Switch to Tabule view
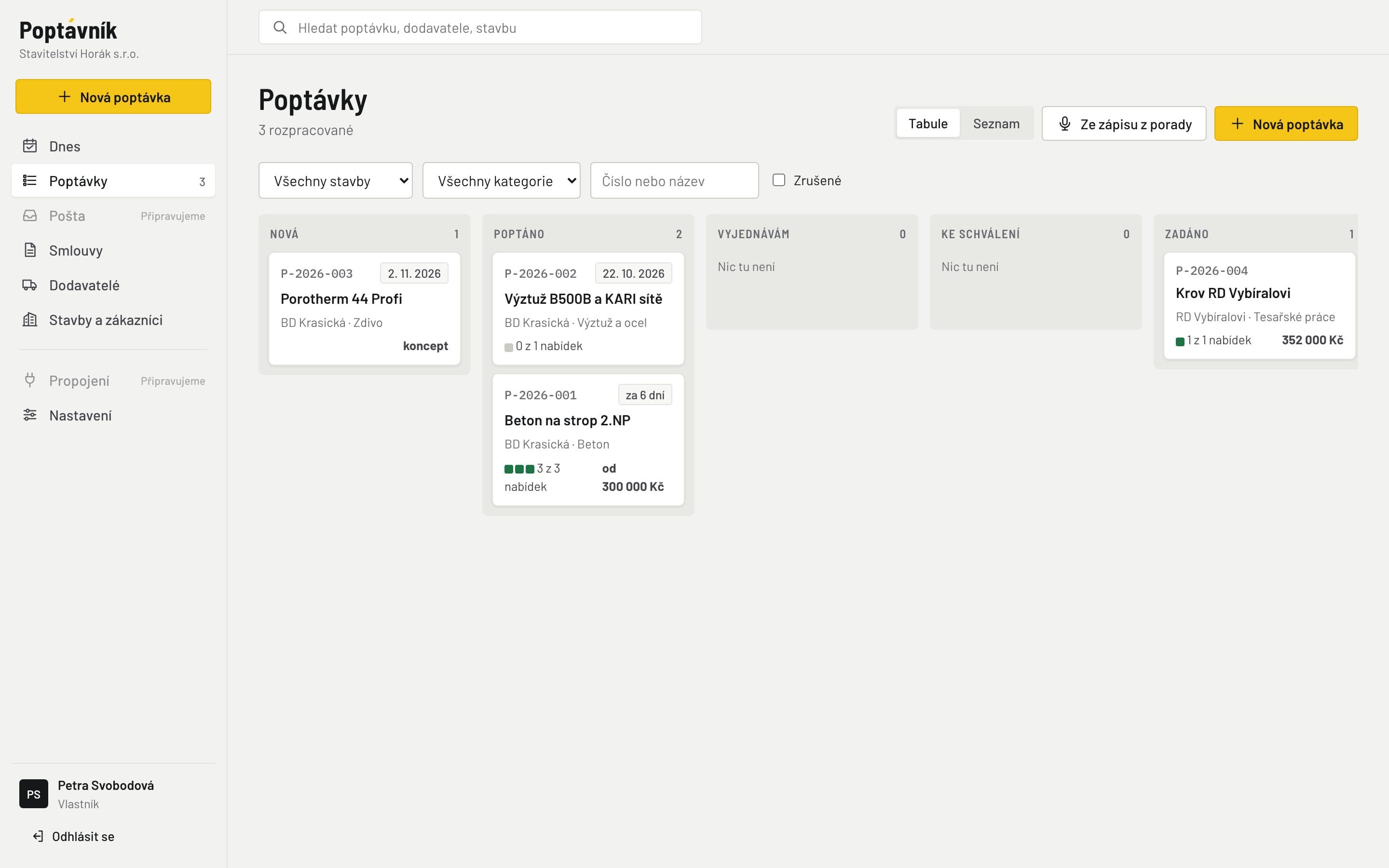 click(928, 123)
